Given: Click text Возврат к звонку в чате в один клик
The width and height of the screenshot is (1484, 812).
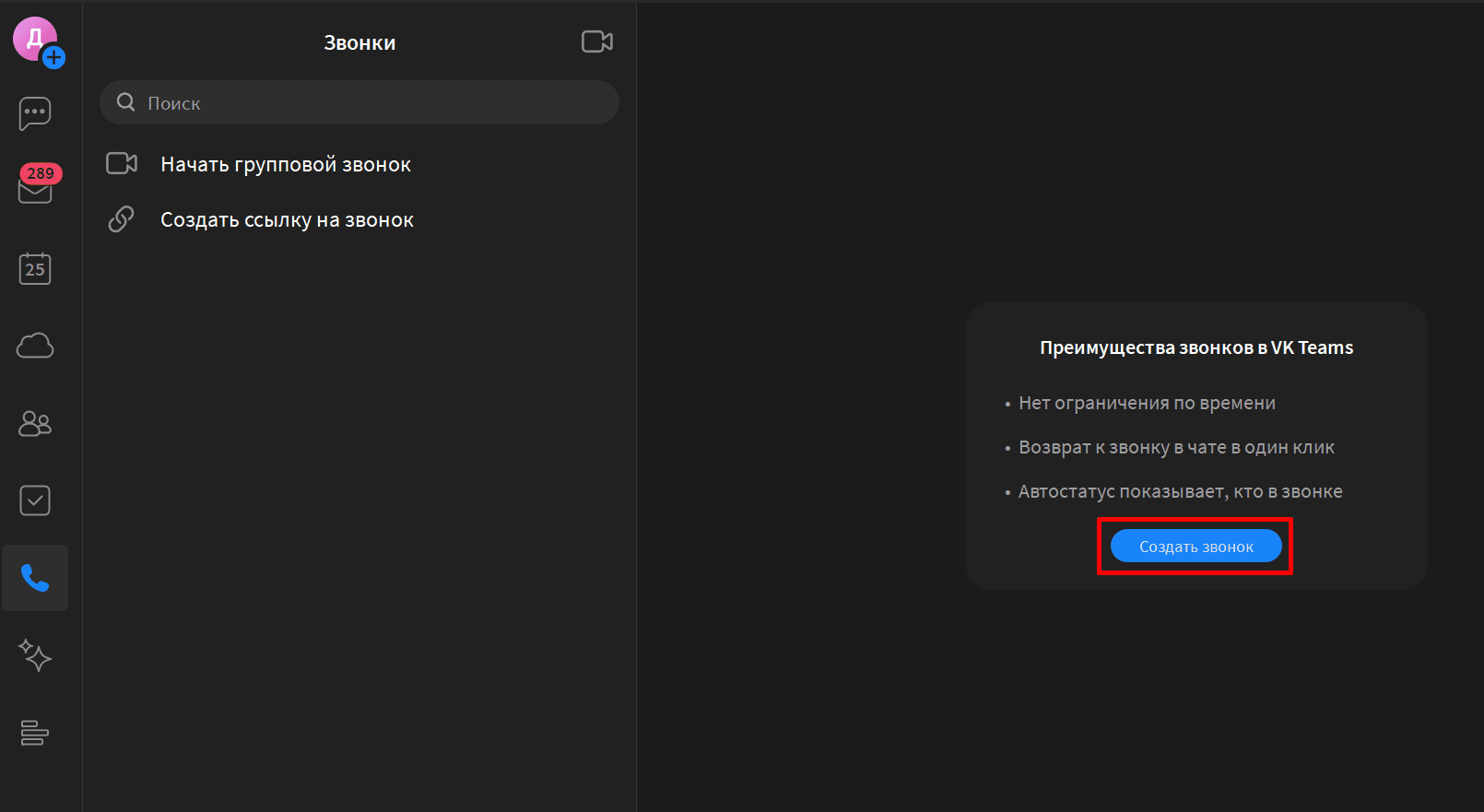Looking at the screenshot, I should 1176,447.
